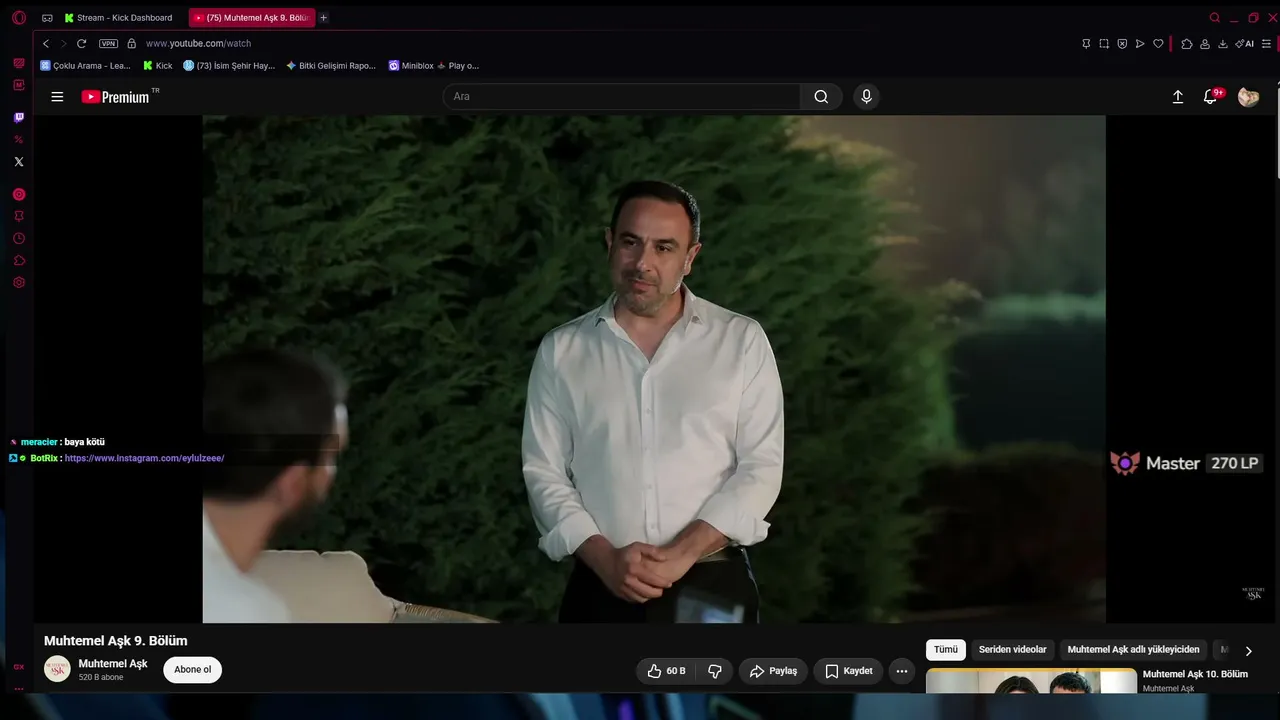Like the video showing 60 B

click(x=666, y=671)
